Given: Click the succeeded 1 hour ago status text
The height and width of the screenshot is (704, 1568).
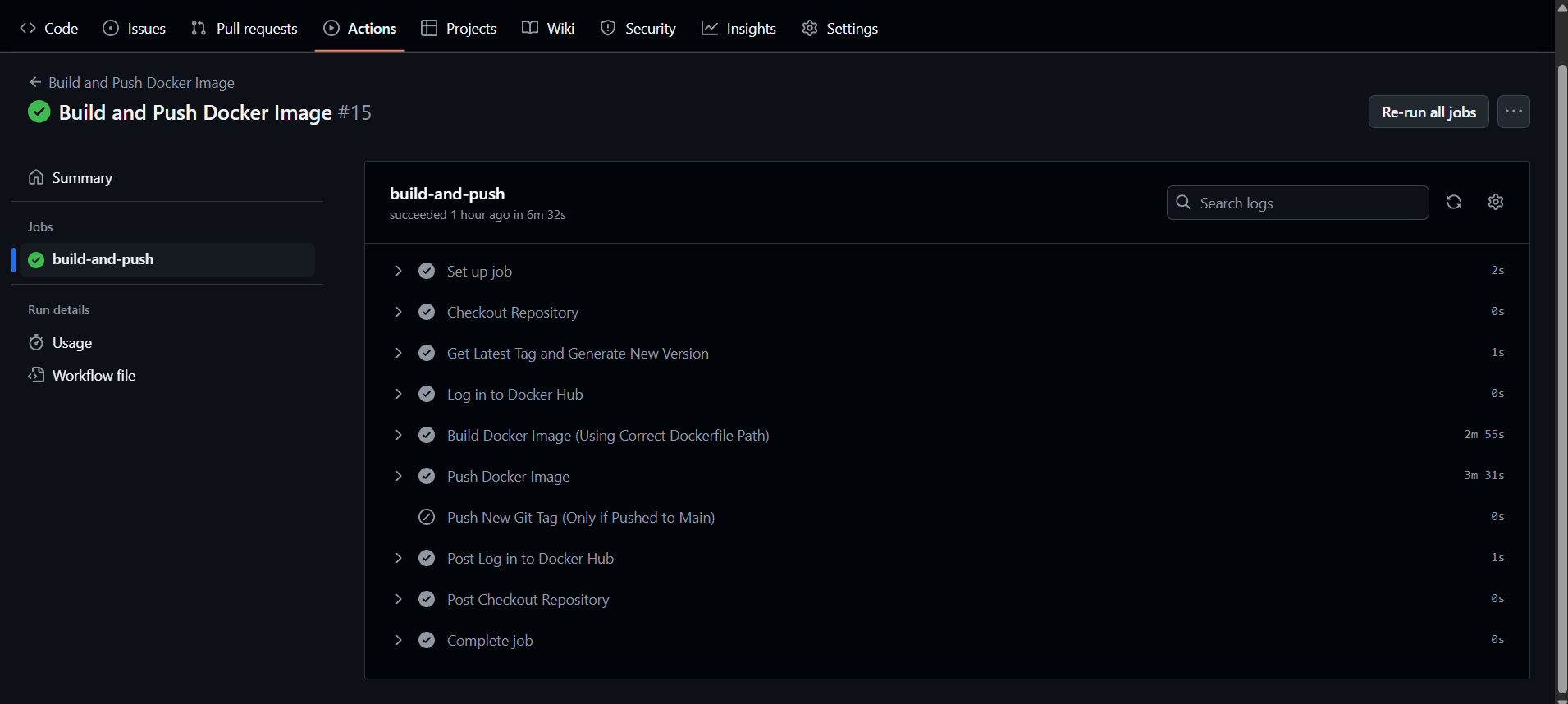Looking at the screenshot, I should point(478,215).
